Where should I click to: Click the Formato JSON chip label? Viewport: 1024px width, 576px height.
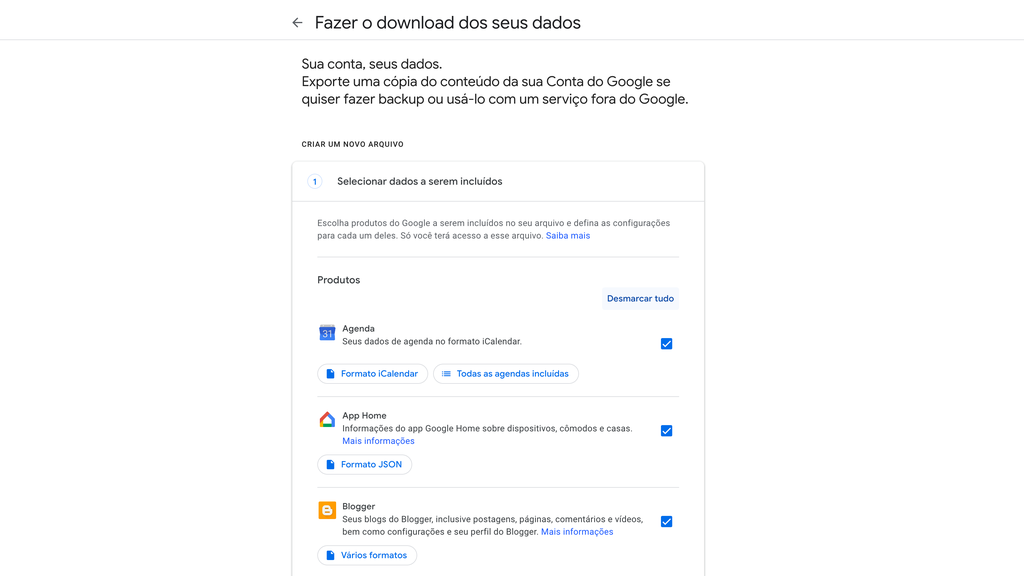pos(371,464)
